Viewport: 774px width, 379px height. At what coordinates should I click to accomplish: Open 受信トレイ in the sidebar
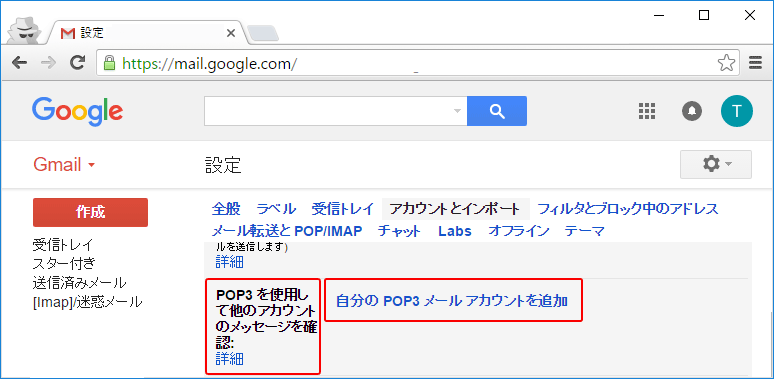pyautogui.click(x=63, y=244)
